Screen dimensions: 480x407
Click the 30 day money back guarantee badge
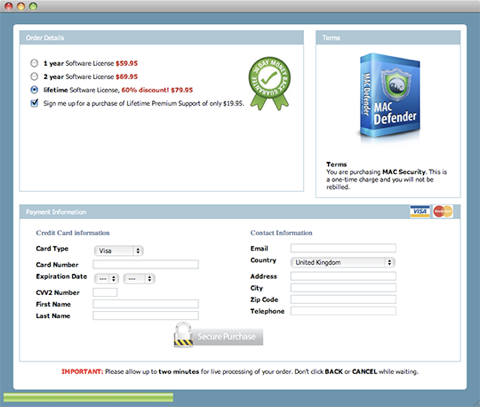click(270, 83)
